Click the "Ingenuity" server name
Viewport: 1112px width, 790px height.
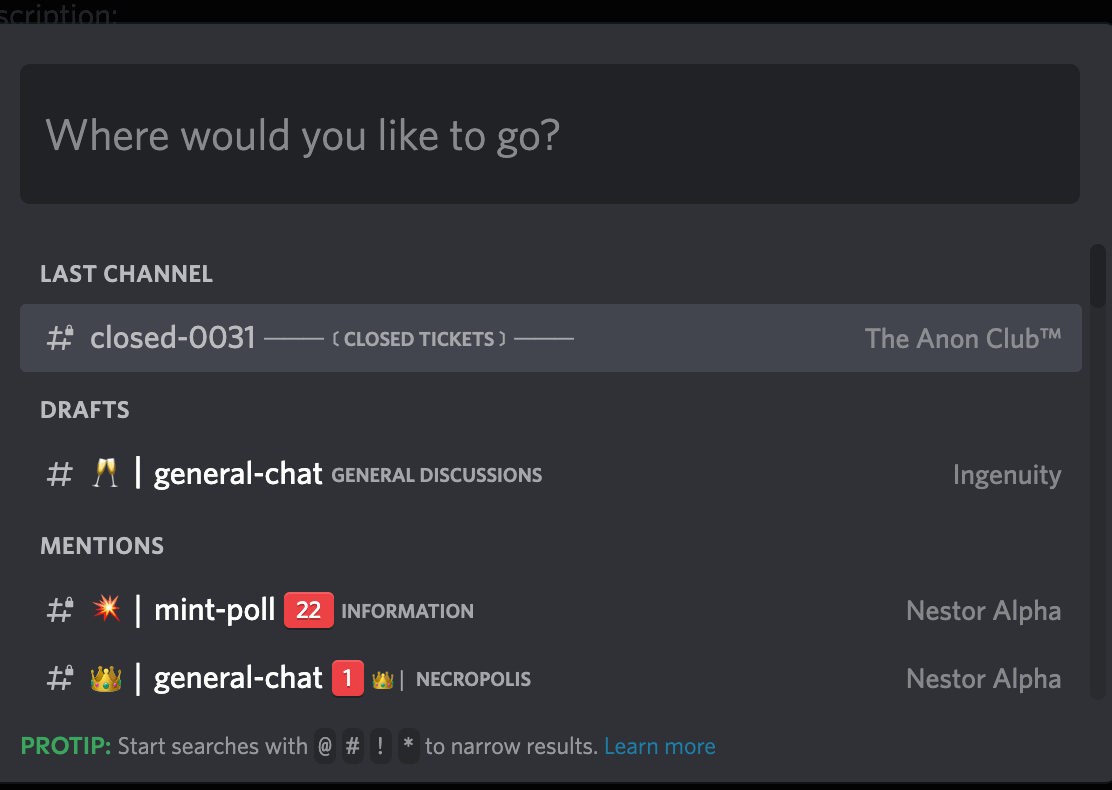[1006, 474]
